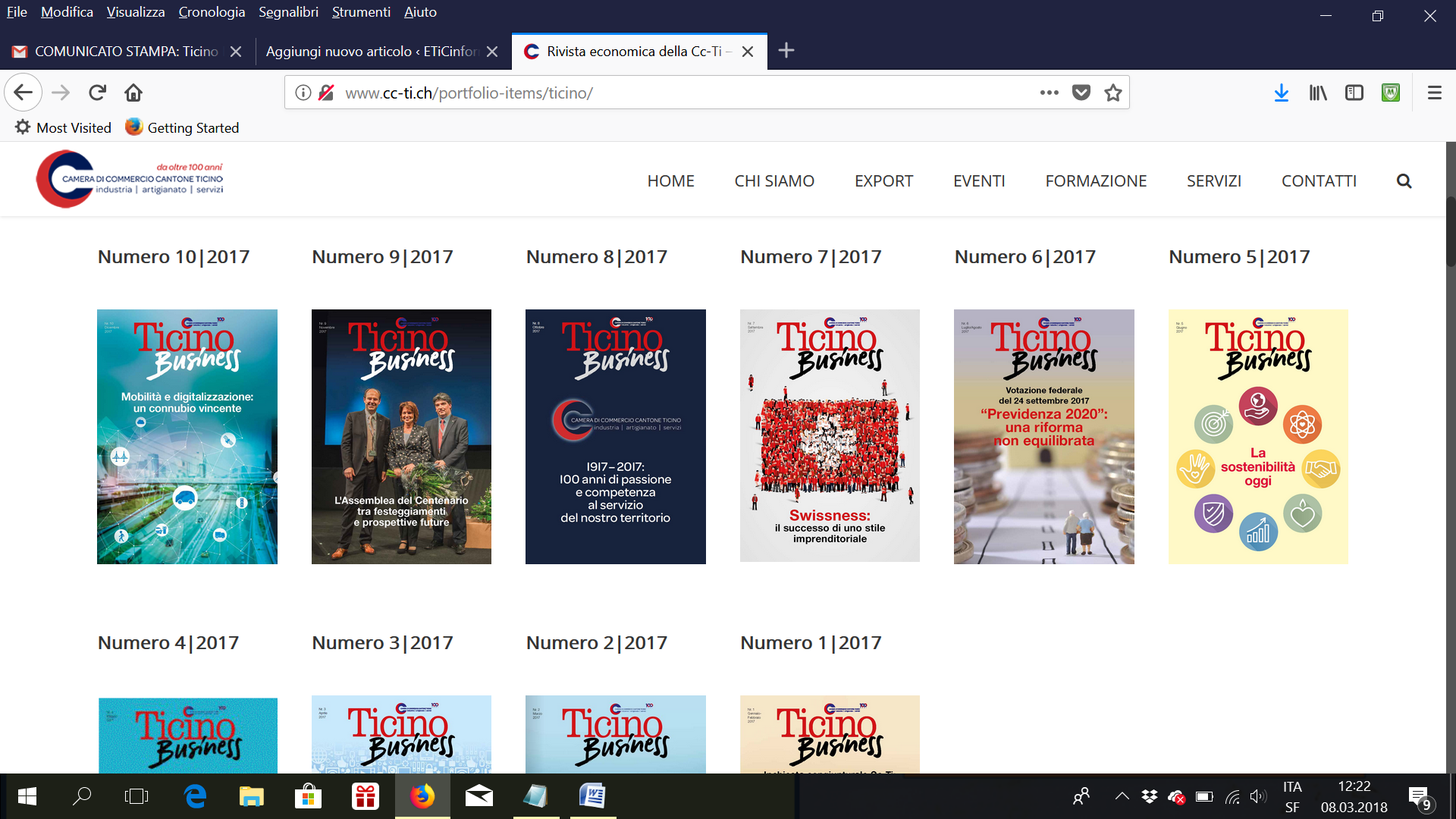
Task: Open the Mail app on taskbar
Action: (479, 796)
